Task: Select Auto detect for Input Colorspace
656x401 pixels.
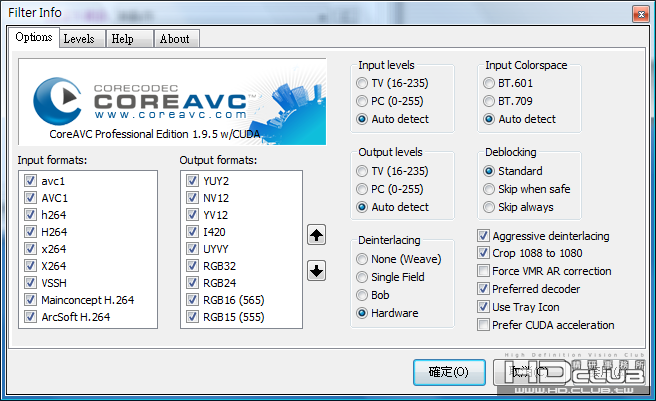Action: pos(489,119)
